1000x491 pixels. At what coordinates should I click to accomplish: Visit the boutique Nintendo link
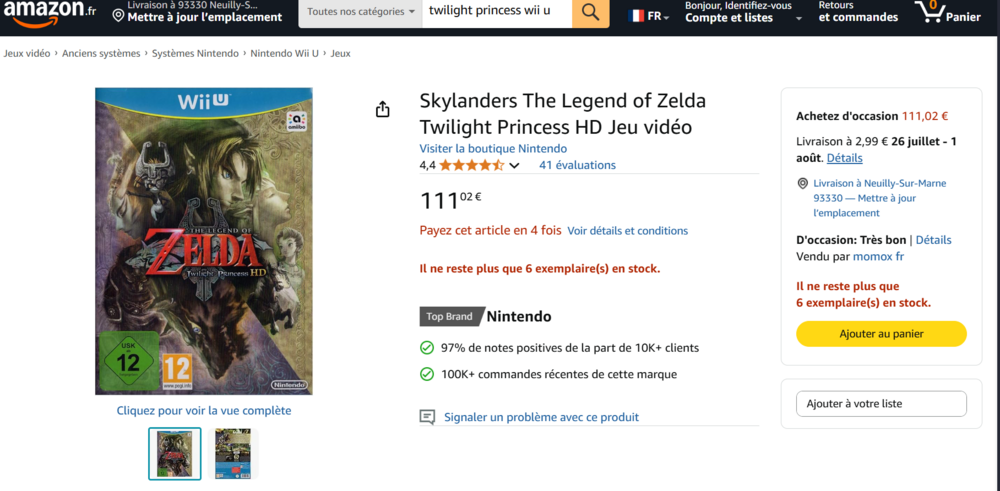pos(493,148)
